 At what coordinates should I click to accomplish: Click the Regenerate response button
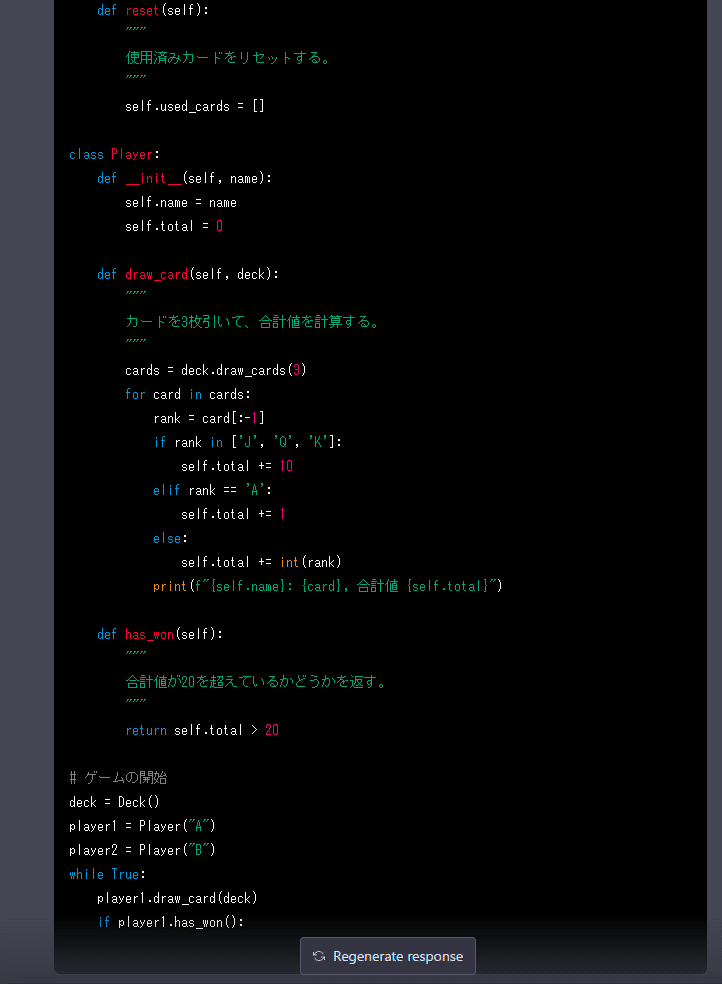pyautogui.click(x=388, y=956)
